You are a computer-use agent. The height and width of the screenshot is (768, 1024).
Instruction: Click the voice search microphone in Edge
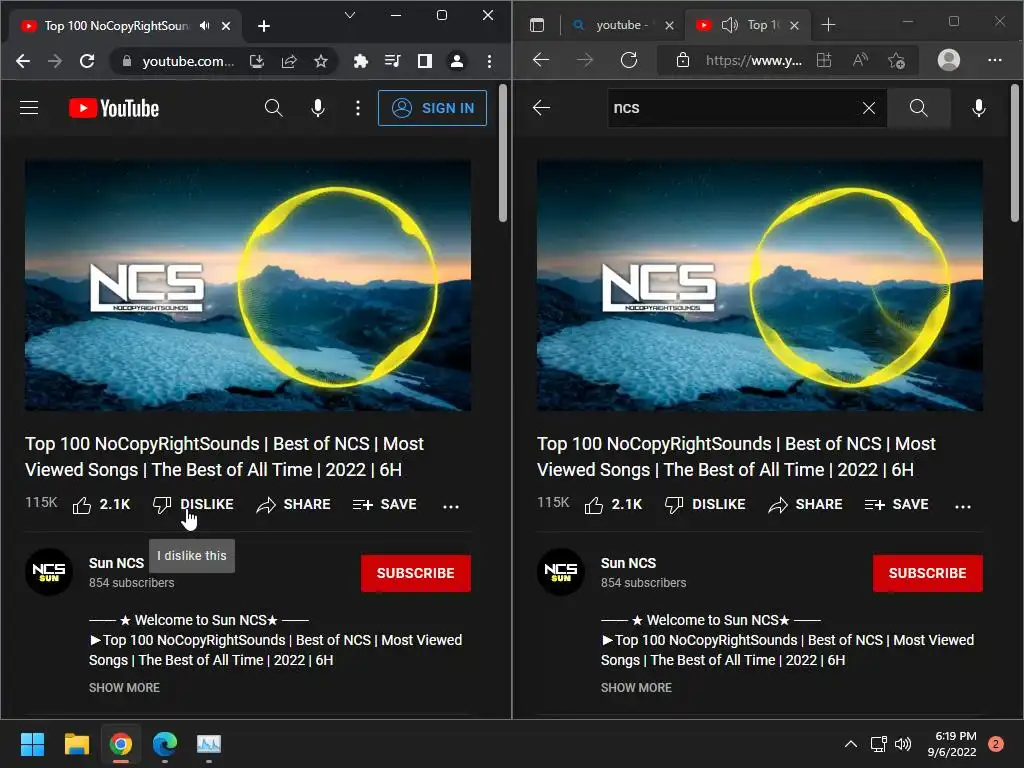click(x=978, y=108)
